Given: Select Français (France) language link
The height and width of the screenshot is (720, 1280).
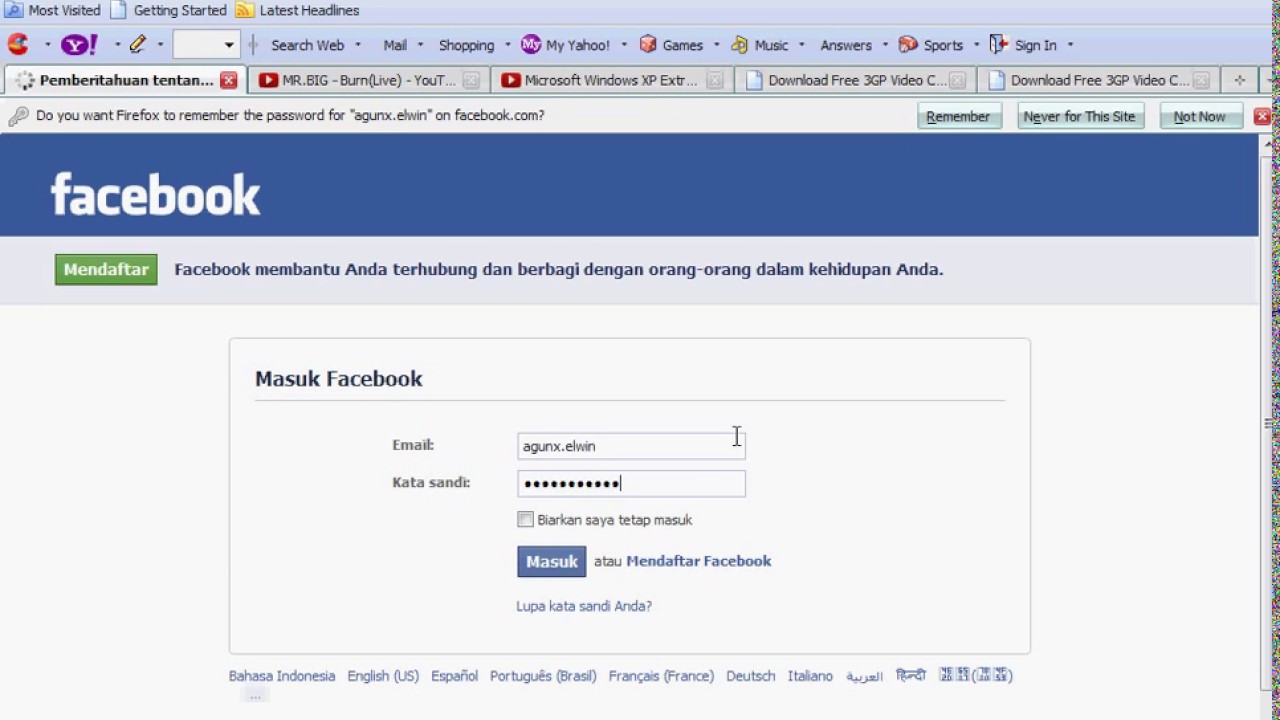Looking at the screenshot, I should point(661,676).
